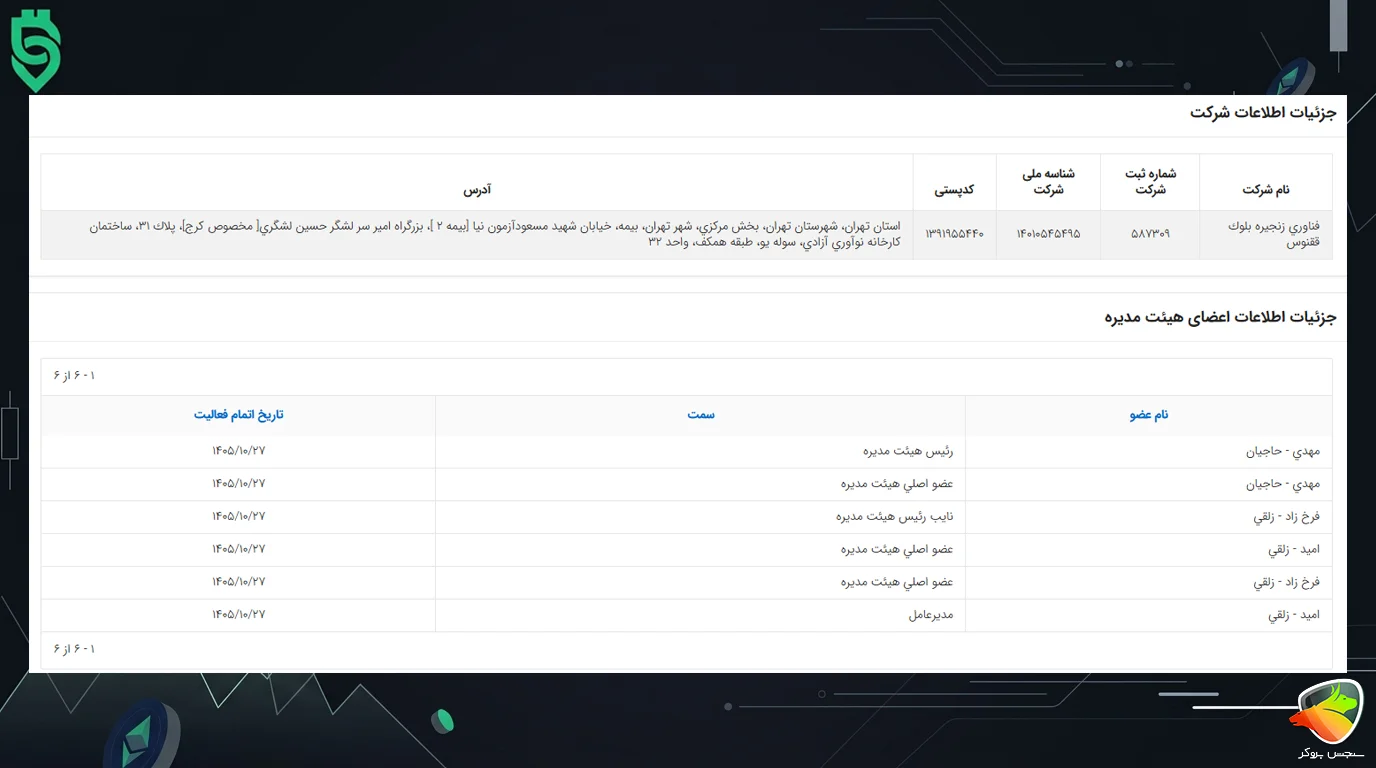This screenshot has height=768, width=1376.
Task: Sort by the 'نام عضو' column header
Action: [1149, 415]
